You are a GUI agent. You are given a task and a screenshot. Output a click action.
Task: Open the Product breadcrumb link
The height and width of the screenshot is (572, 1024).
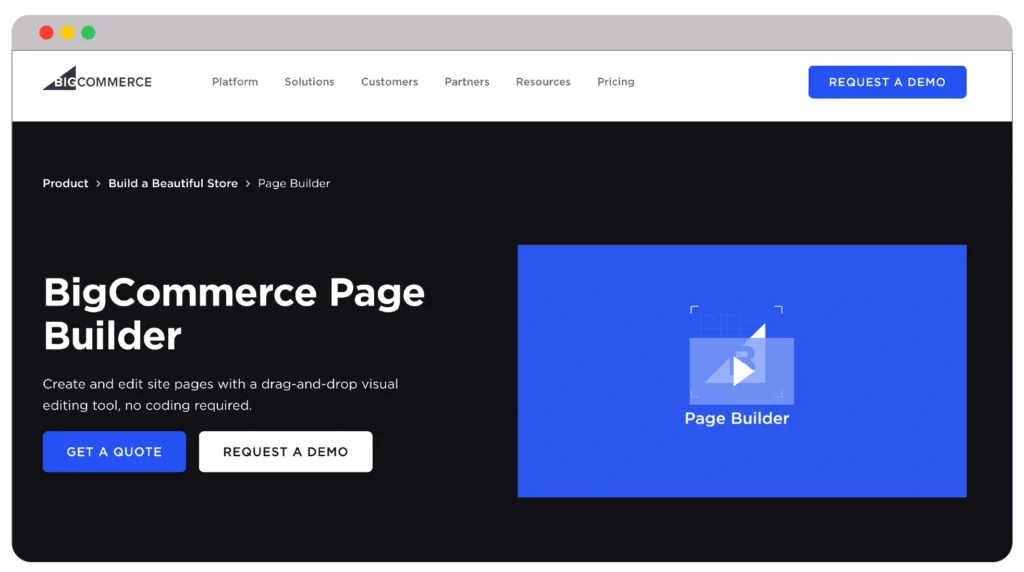click(65, 183)
